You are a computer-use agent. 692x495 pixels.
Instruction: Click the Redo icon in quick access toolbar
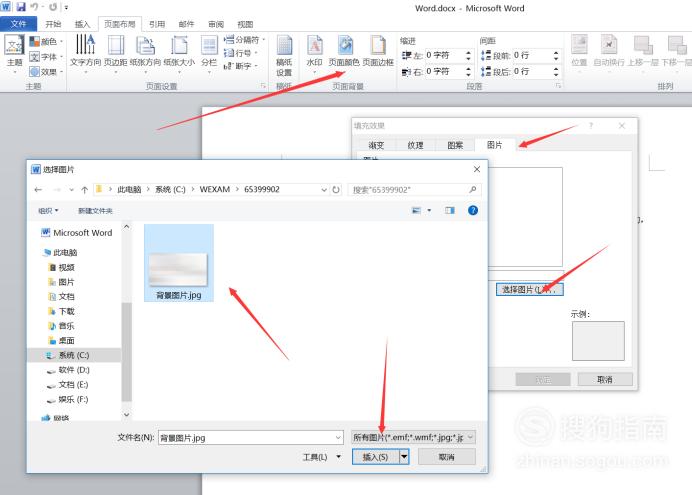(x=53, y=7)
